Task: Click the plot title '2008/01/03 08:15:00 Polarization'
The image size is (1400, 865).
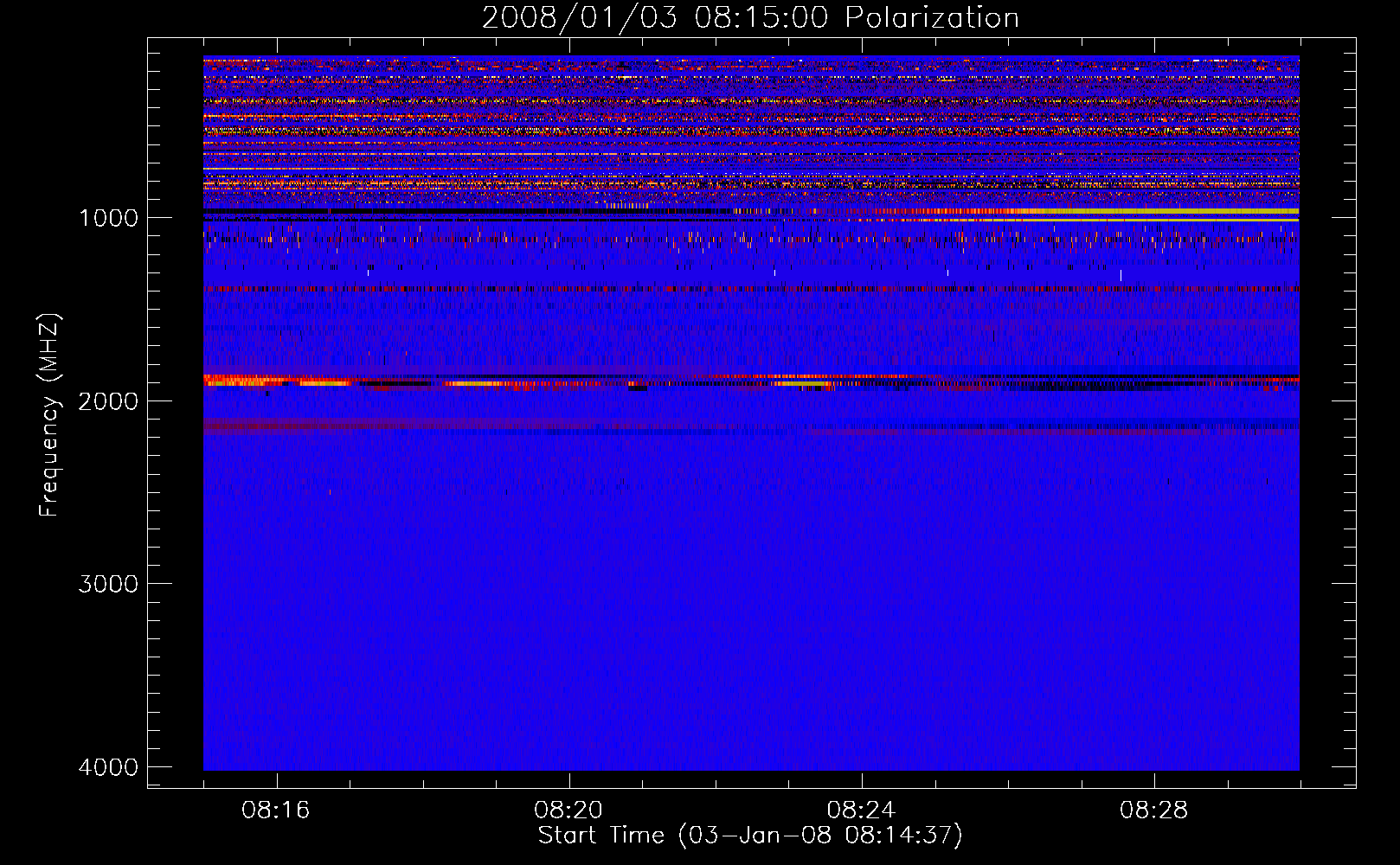Action: 750,17
